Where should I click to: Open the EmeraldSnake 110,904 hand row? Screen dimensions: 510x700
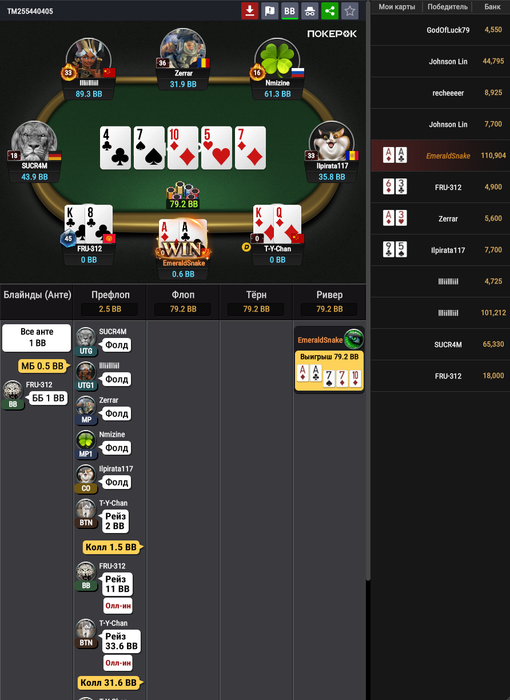440,156
